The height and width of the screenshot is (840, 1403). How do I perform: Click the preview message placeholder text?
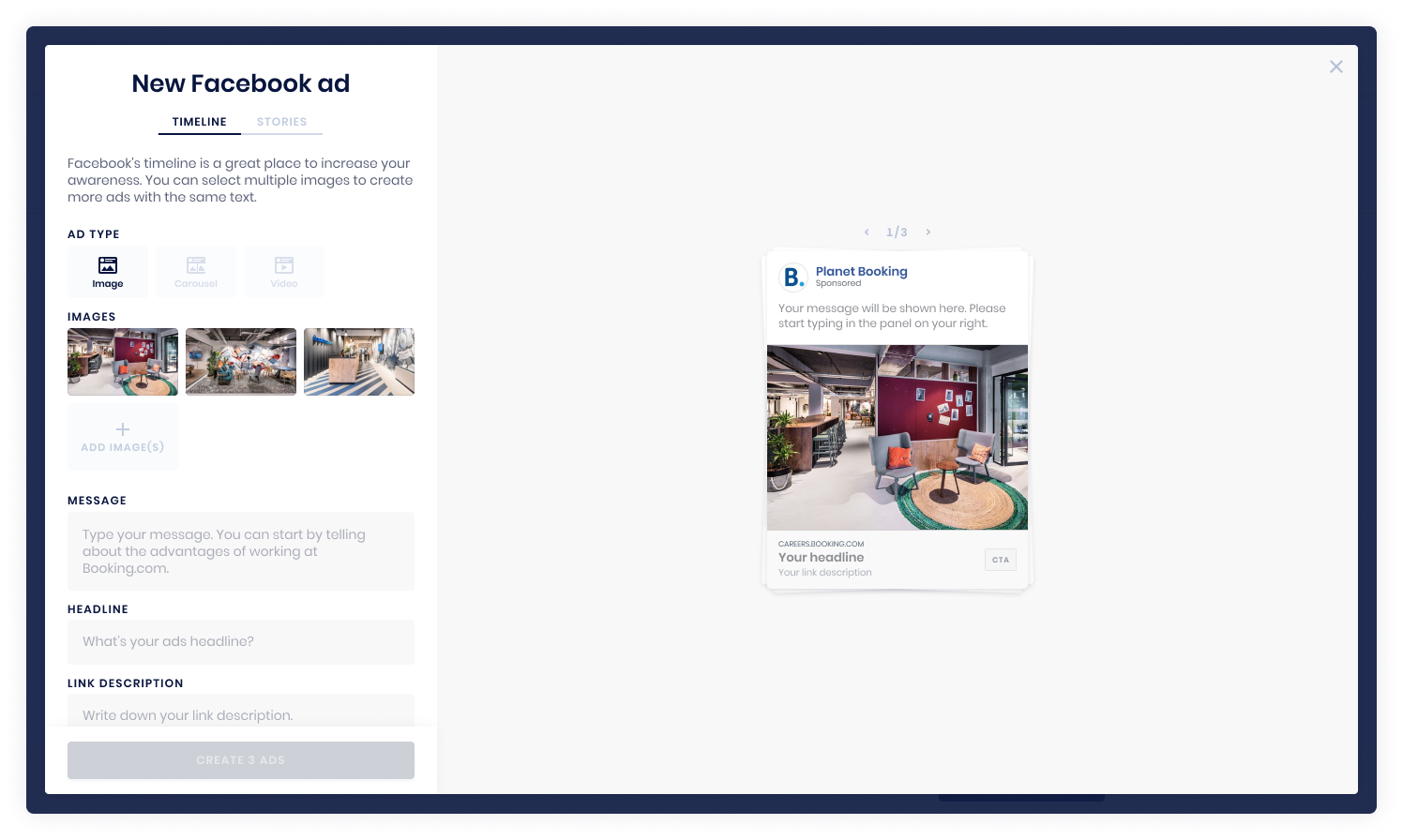pos(891,316)
